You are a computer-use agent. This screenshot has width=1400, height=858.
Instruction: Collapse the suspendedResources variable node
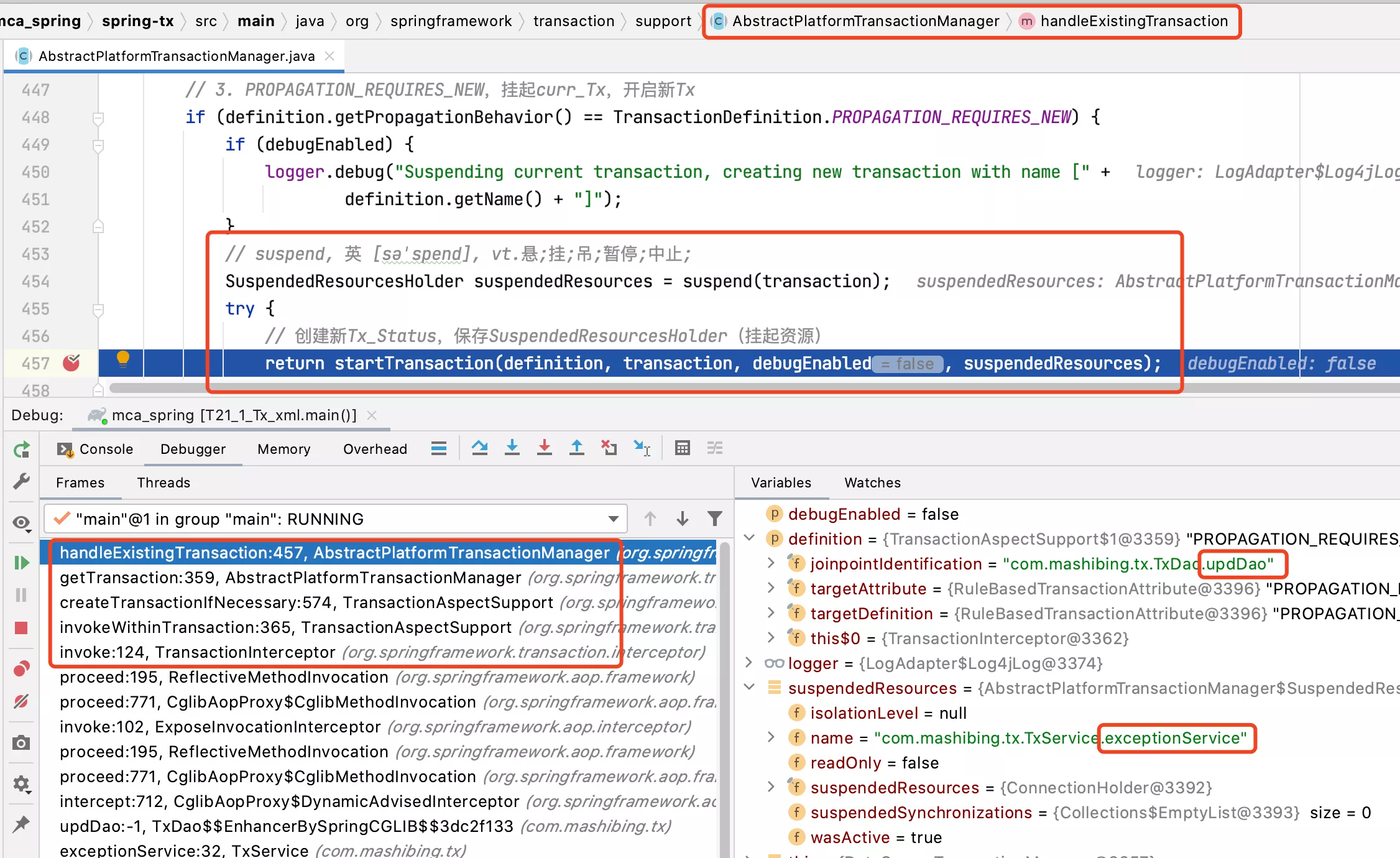tap(750, 687)
